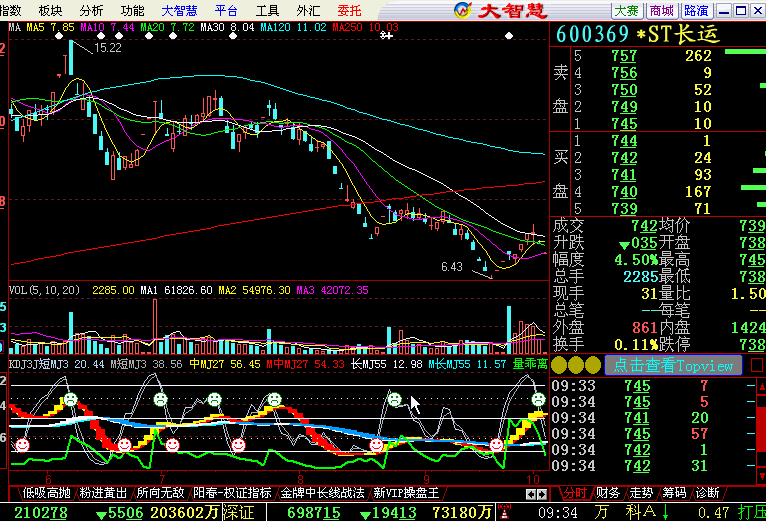Image resolution: width=766 pixels, height=522 pixels.
Task: Select the 所向无敌 indicator tab
Action: click(160, 493)
